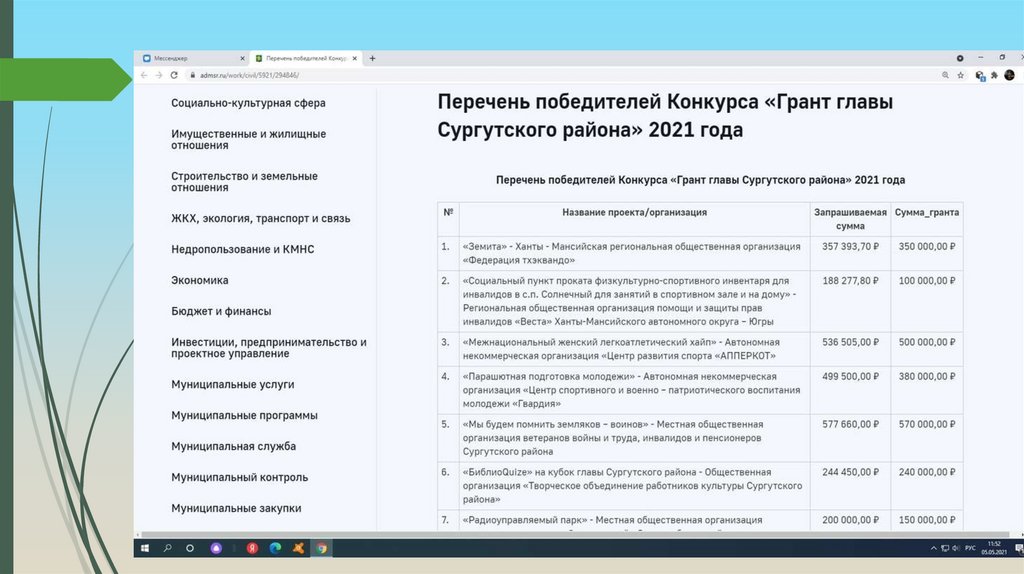Open Microsoft Edge from the taskbar

pos(275,548)
